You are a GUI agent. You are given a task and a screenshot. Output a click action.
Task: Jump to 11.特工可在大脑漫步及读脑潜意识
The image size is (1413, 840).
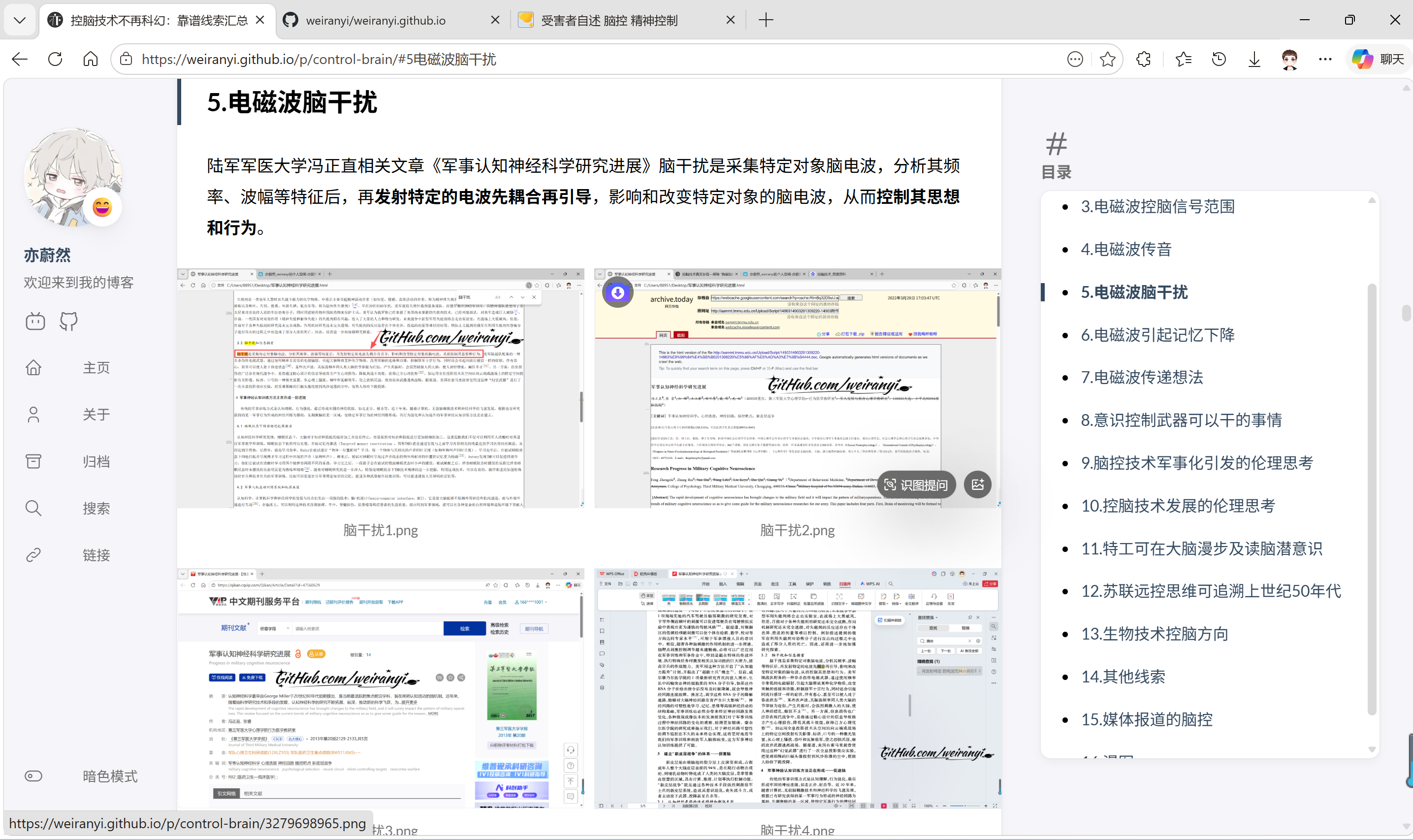tap(1201, 549)
